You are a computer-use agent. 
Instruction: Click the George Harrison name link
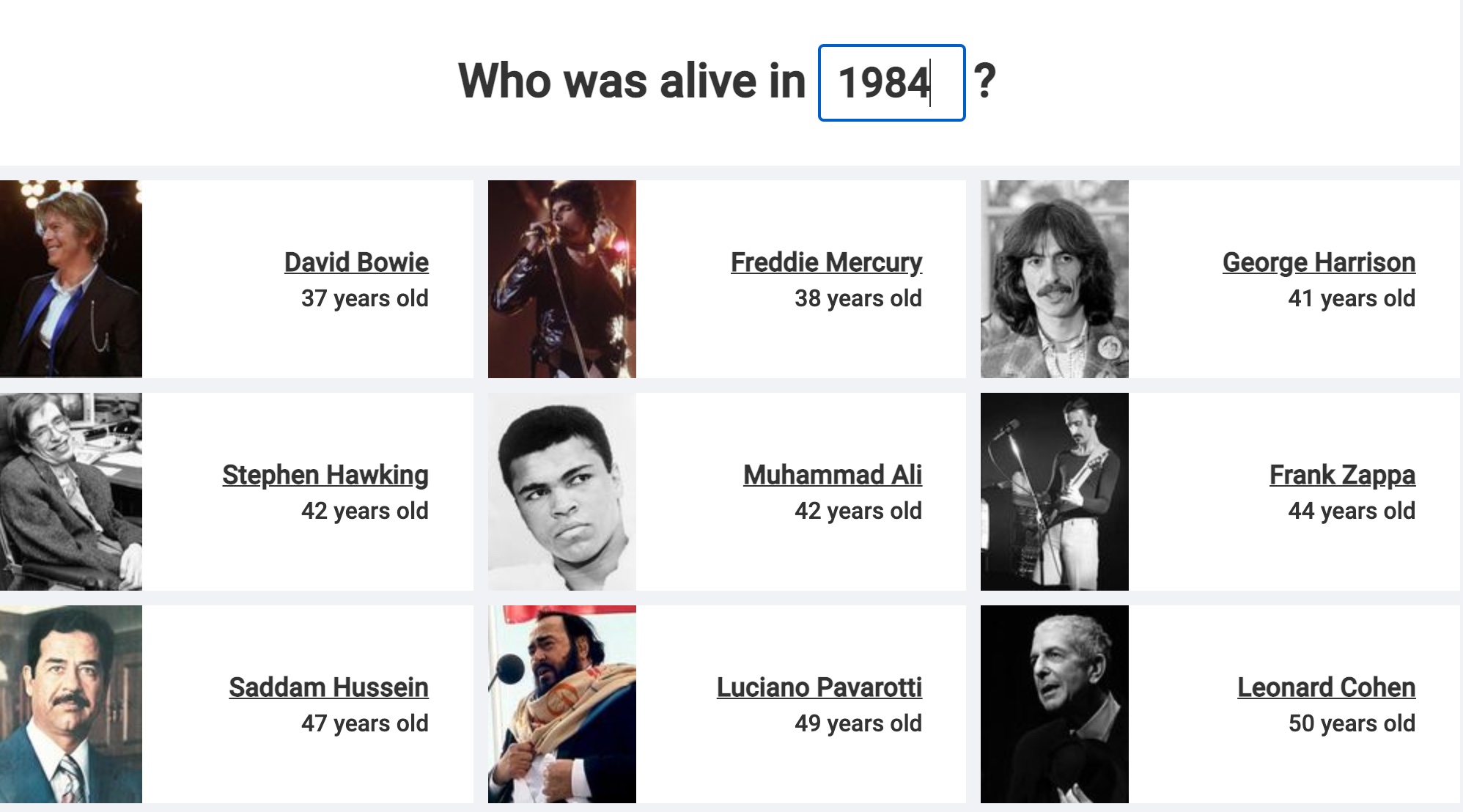pyautogui.click(x=1319, y=262)
